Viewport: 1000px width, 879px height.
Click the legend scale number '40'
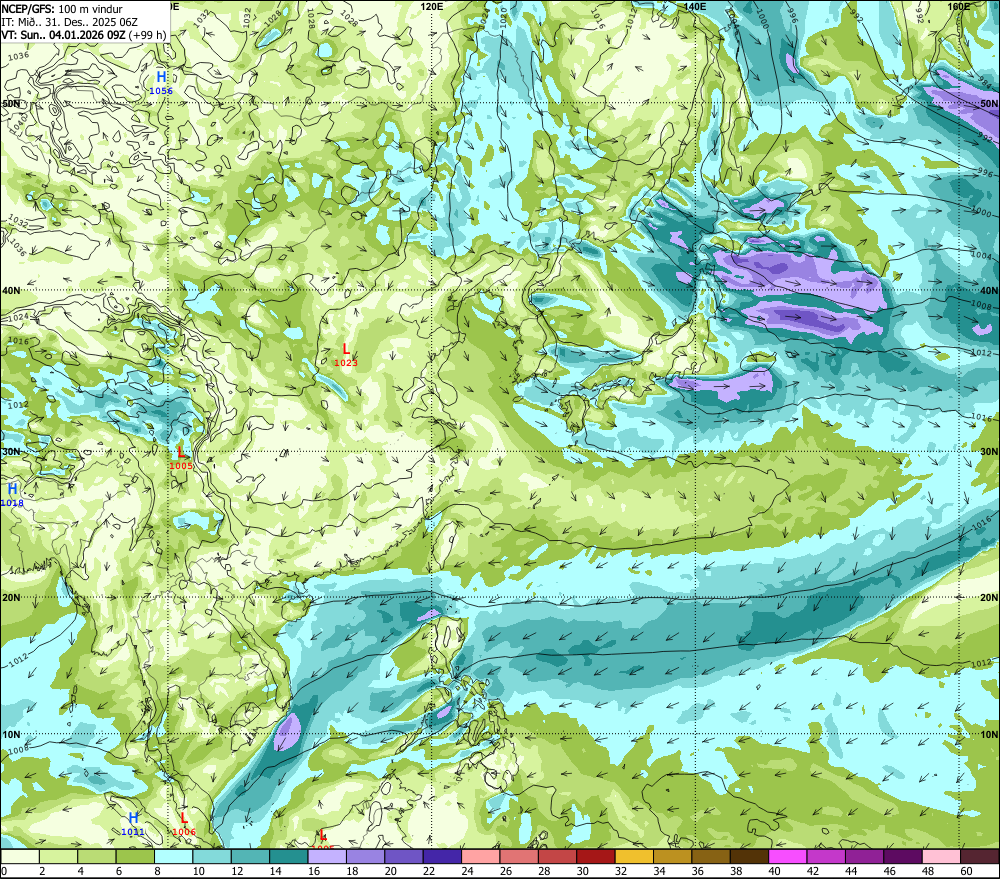coord(774,871)
